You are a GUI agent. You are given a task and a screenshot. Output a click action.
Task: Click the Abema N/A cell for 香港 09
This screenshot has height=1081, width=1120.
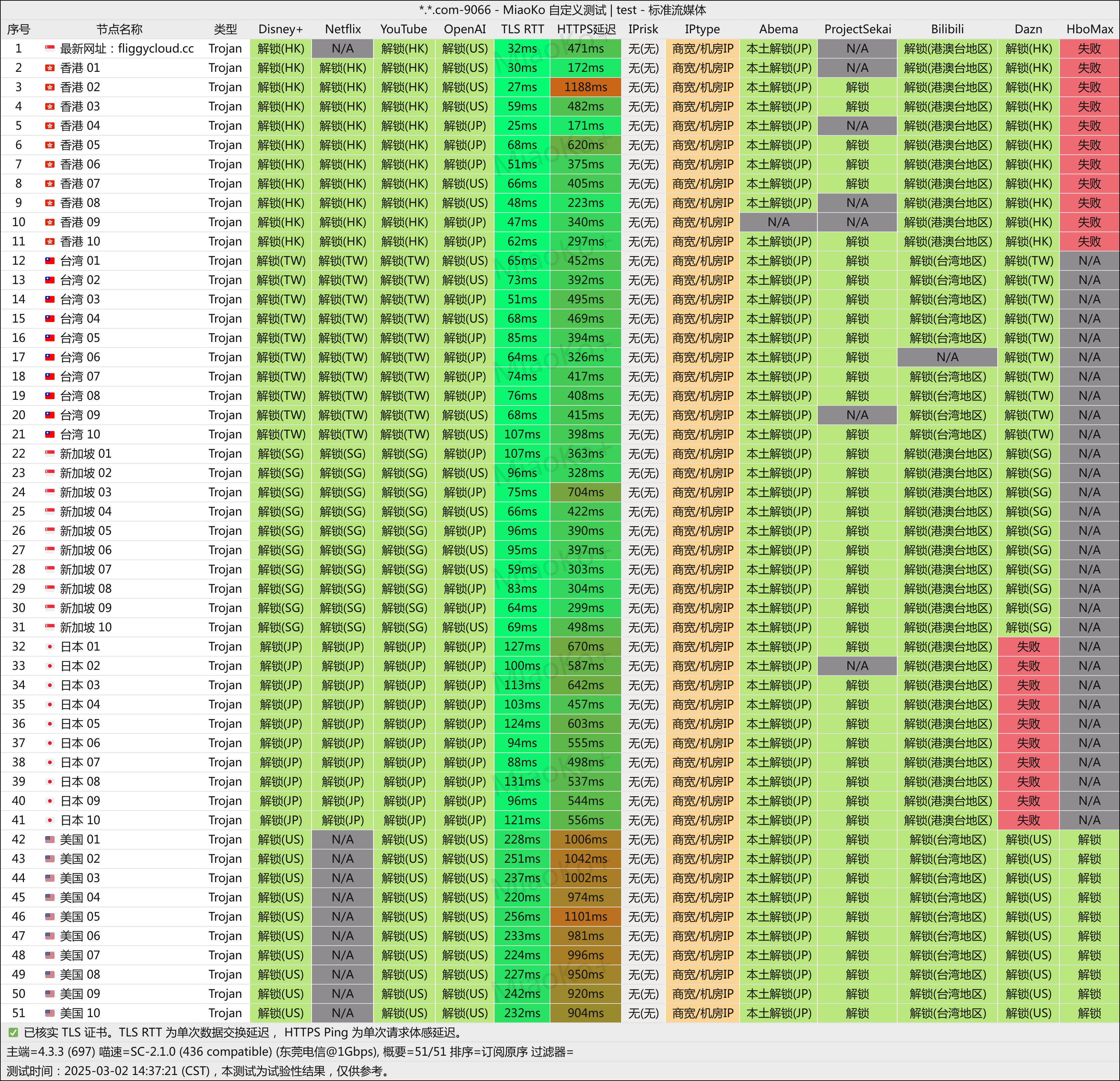(x=778, y=223)
